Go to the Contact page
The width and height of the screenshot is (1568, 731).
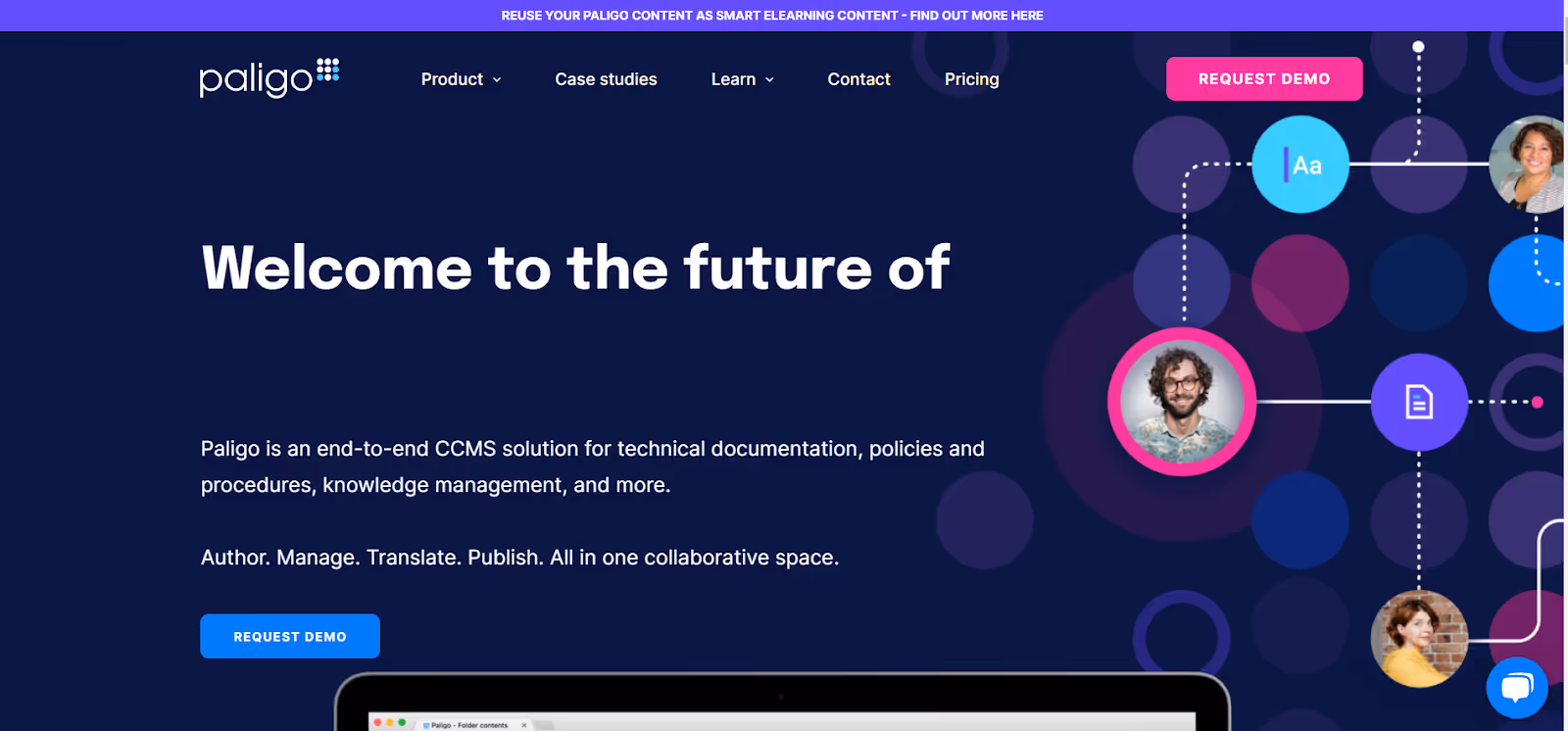(858, 79)
